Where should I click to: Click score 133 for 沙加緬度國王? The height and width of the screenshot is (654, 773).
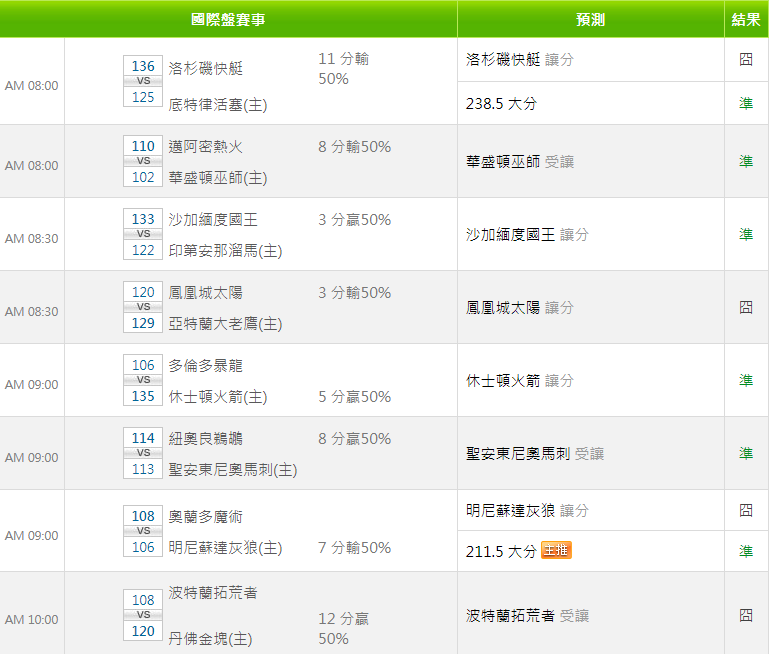pos(143,219)
